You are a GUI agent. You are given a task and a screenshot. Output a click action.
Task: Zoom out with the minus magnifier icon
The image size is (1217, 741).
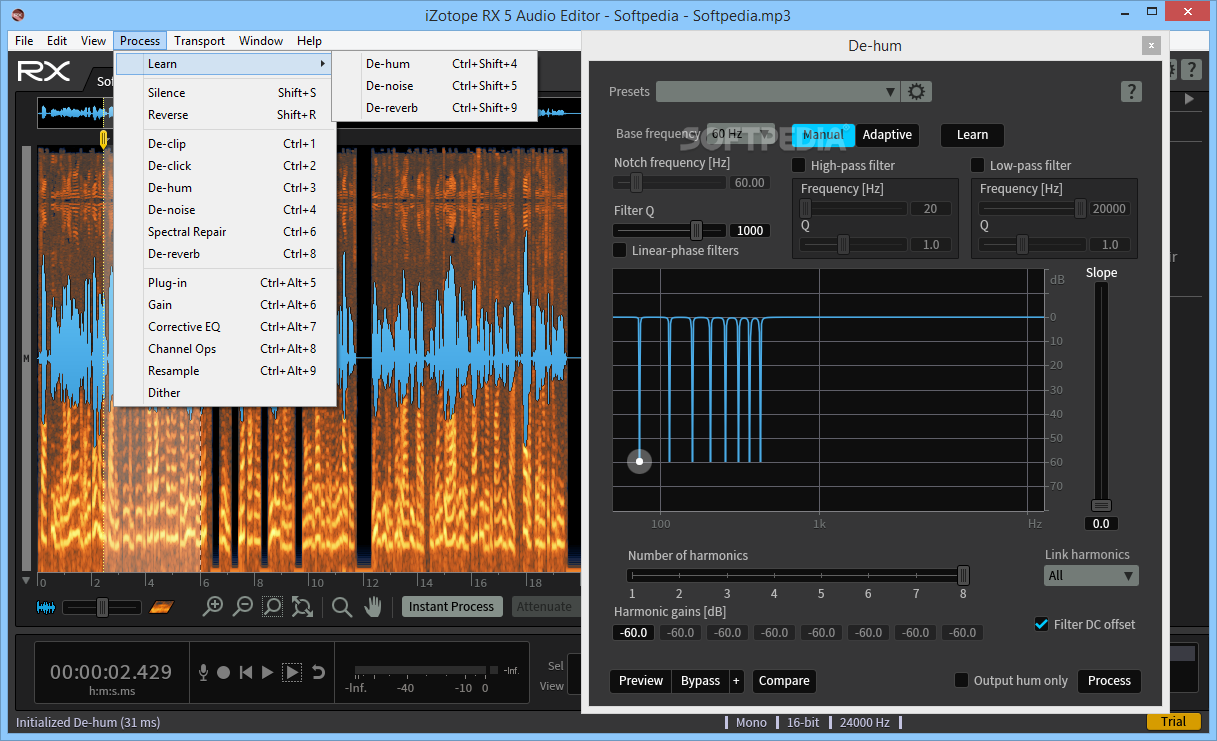point(242,606)
